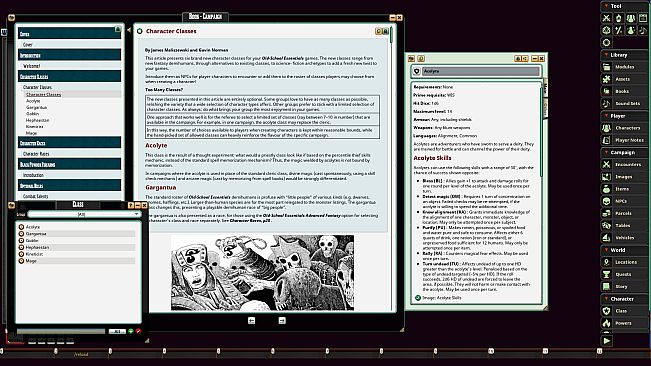Open the Assets library entry
This screenshot has height=366, width=651.
[x=624, y=79]
